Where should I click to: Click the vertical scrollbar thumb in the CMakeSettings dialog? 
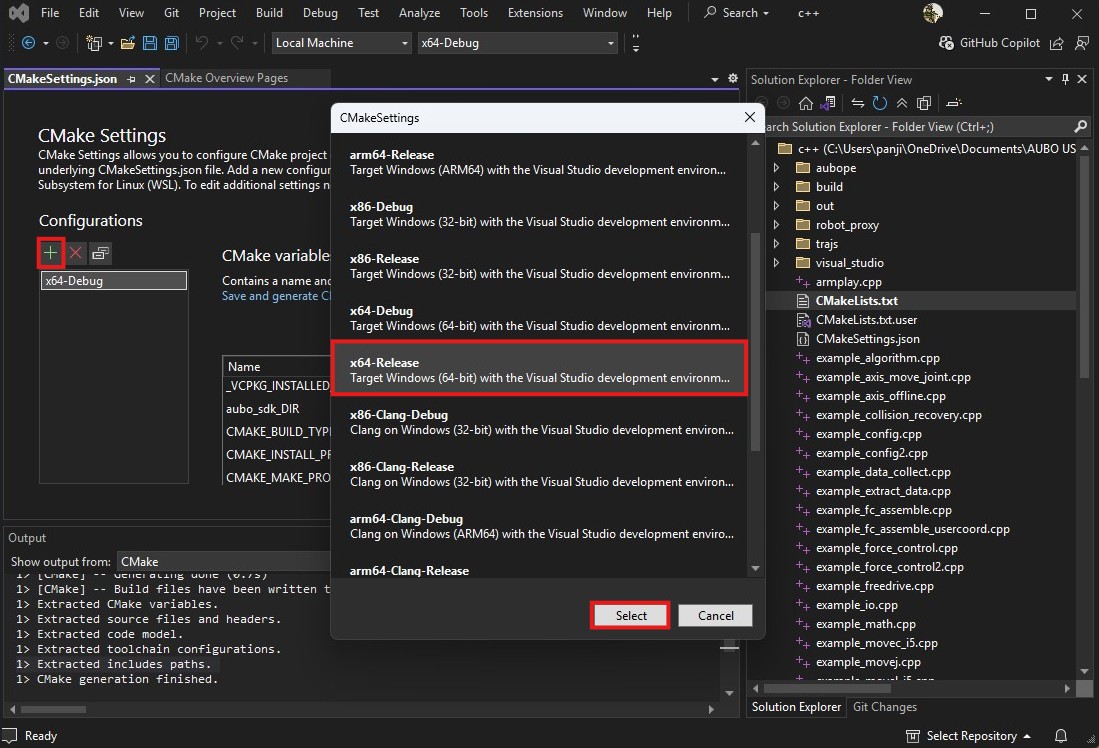pyautogui.click(x=755, y=341)
